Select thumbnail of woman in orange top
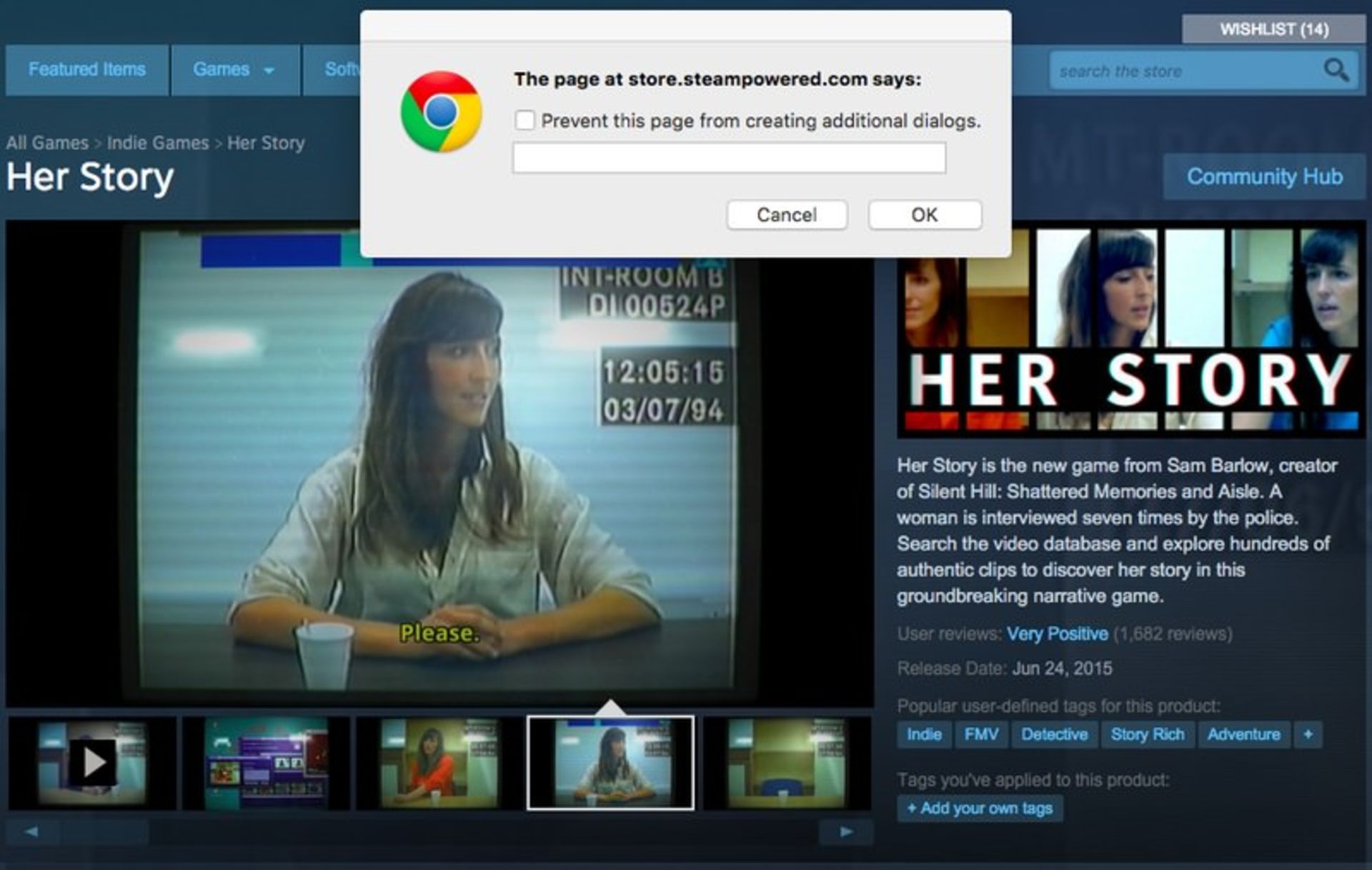Image resolution: width=1372 pixels, height=870 pixels. pyautogui.click(x=439, y=763)
